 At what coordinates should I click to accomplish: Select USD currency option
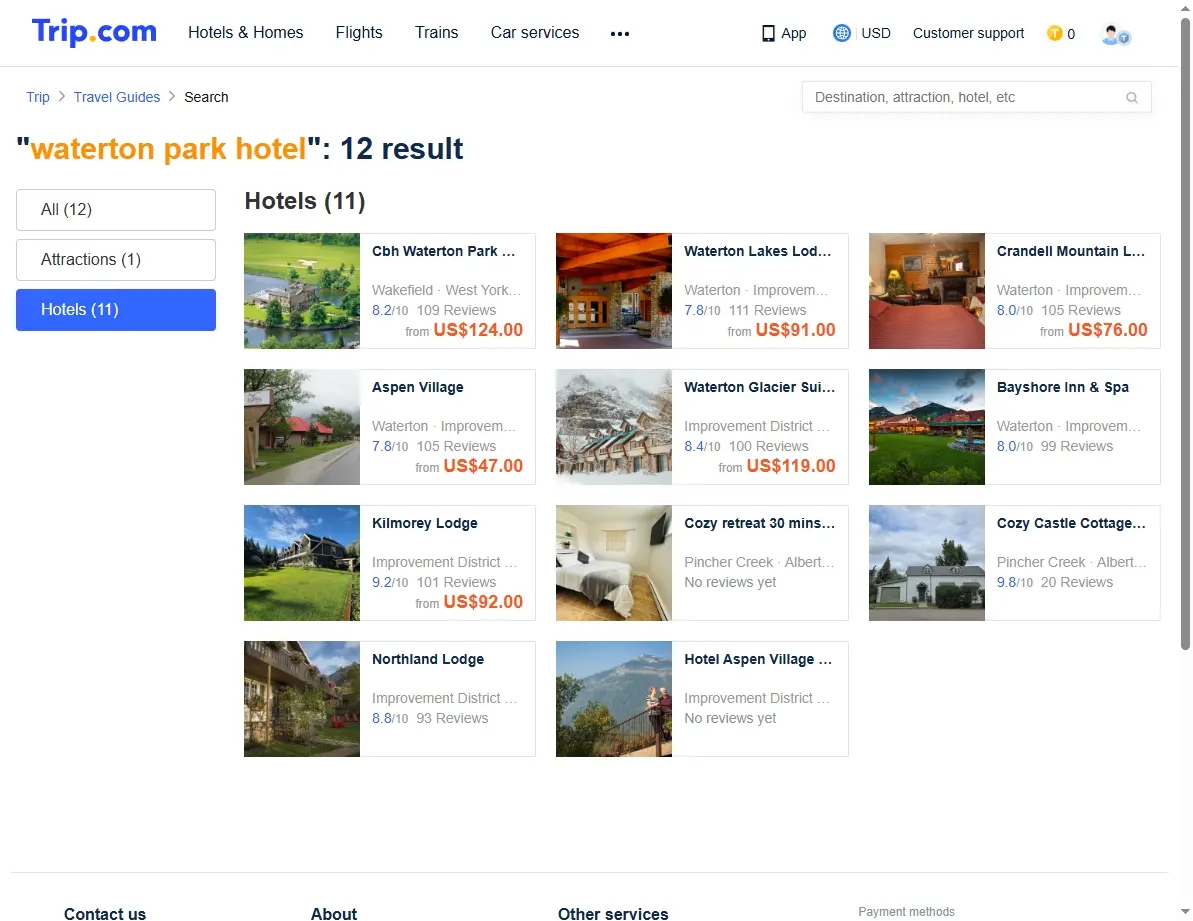[x=876, y=33]
